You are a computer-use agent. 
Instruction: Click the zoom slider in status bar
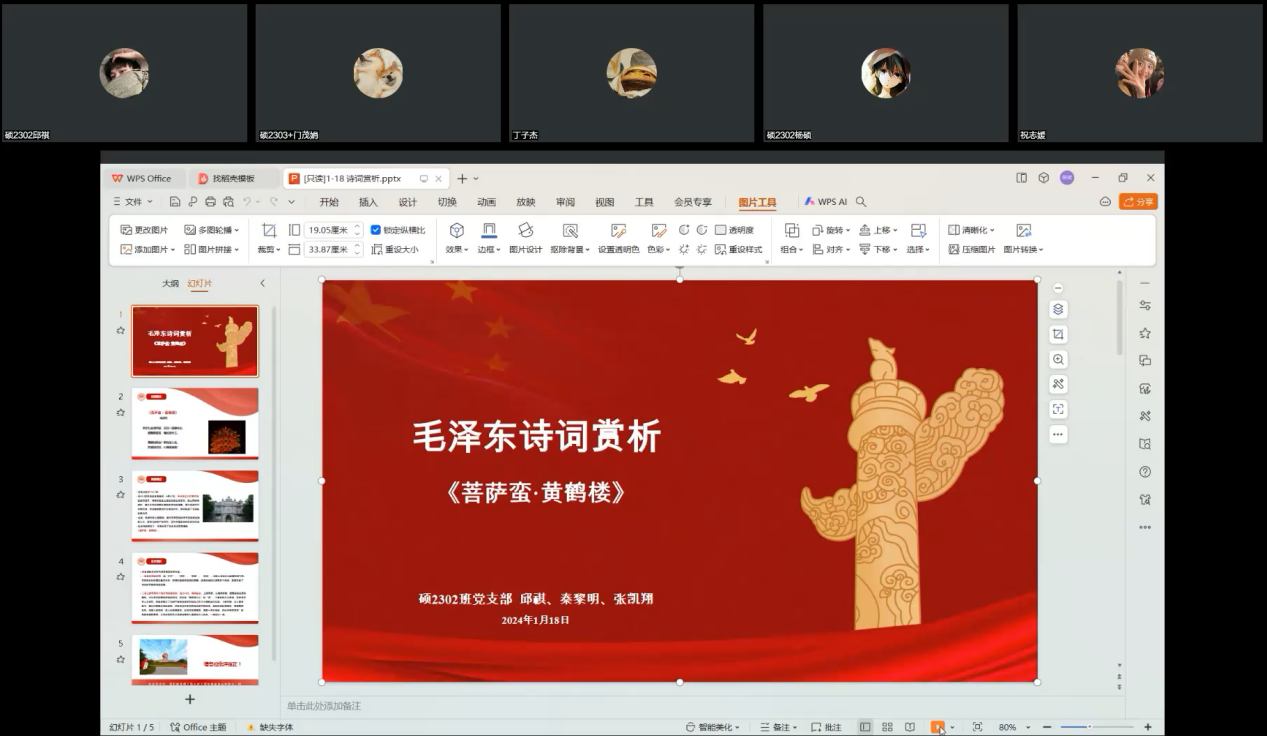point(1096,727)
